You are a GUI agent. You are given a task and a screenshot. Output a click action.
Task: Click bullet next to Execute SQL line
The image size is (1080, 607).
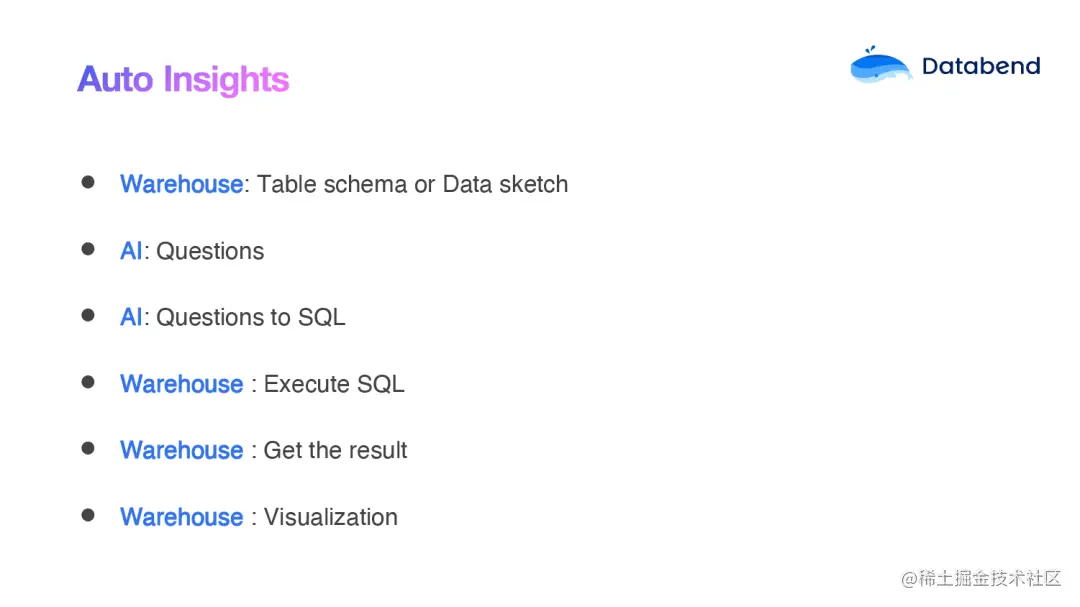pos(88,382)
